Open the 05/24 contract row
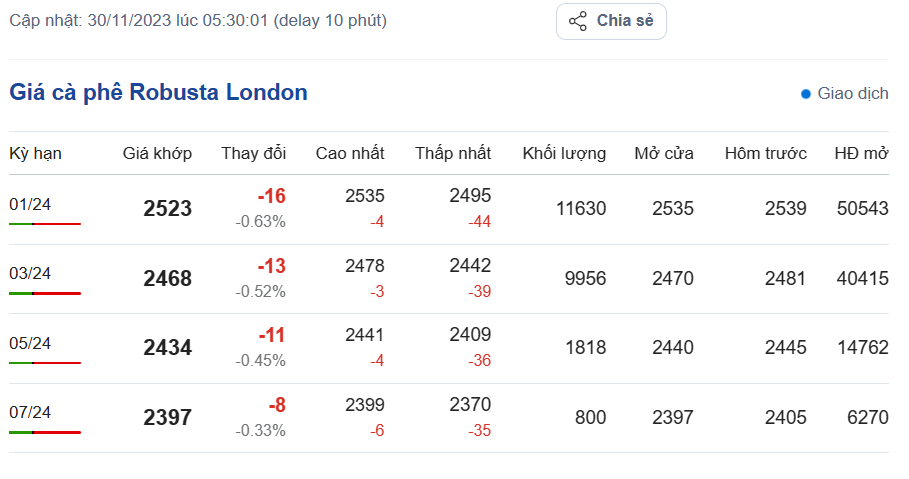Image resolution: width=909 pixels, height=479 pixels. 30,343
